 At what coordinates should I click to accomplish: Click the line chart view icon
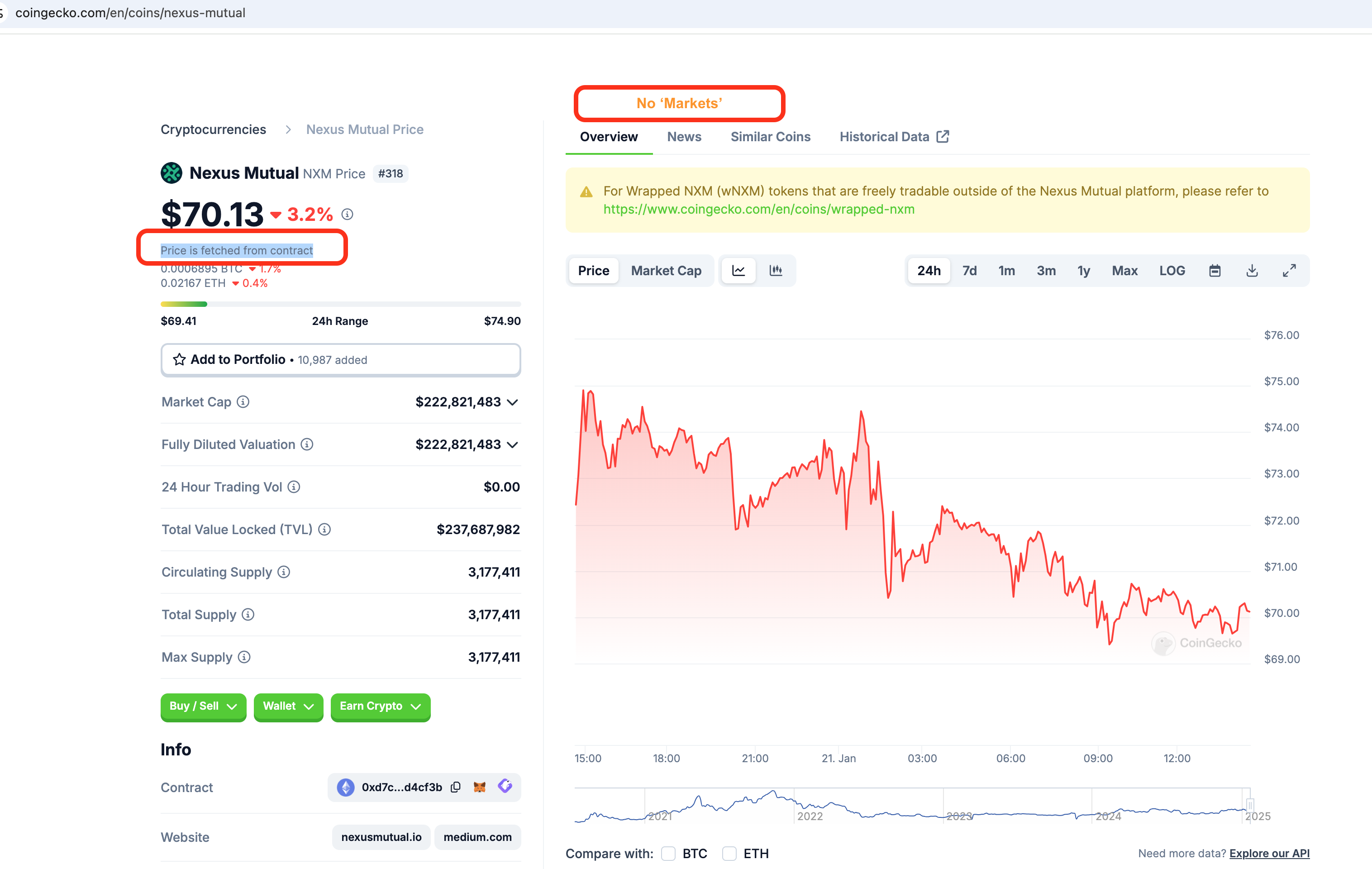738,271
